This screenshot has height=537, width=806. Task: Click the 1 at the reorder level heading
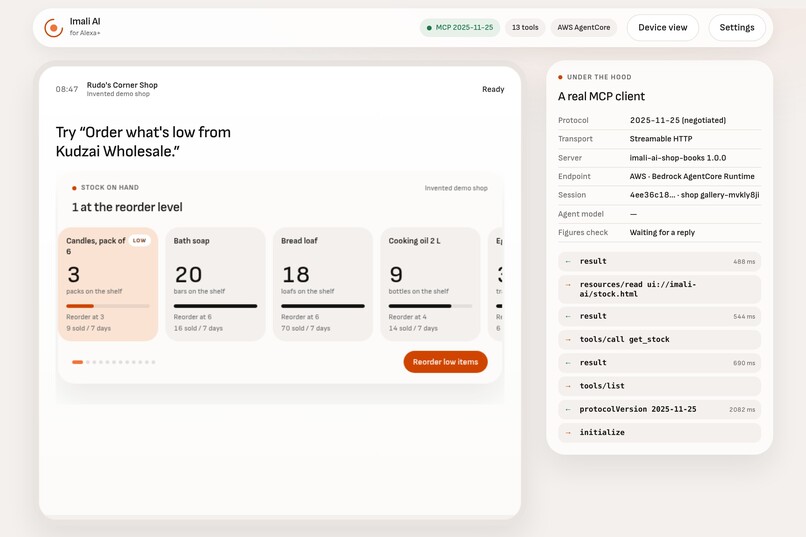click(127, 207)
